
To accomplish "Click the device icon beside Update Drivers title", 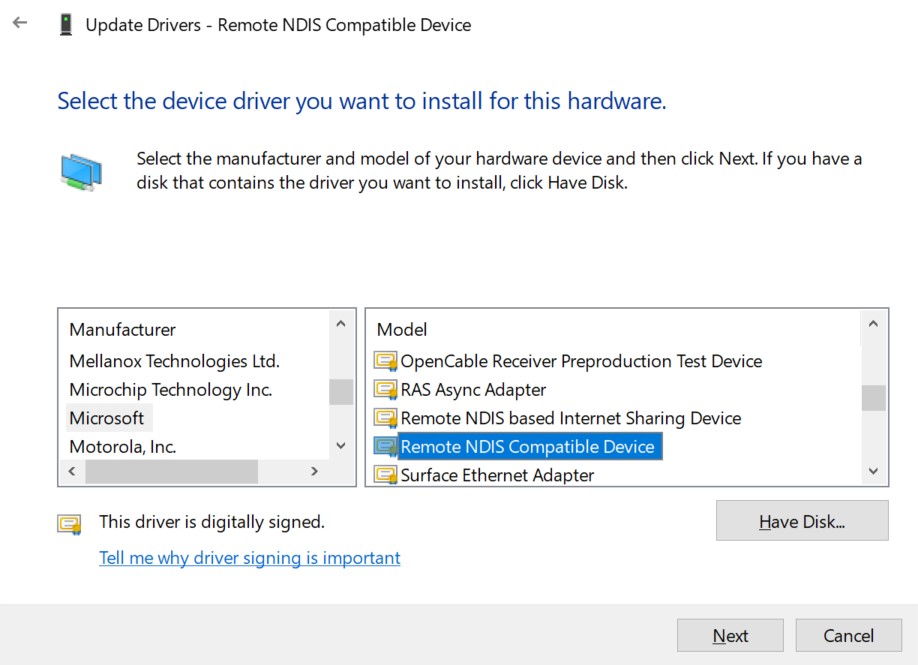I will [66, 25].
